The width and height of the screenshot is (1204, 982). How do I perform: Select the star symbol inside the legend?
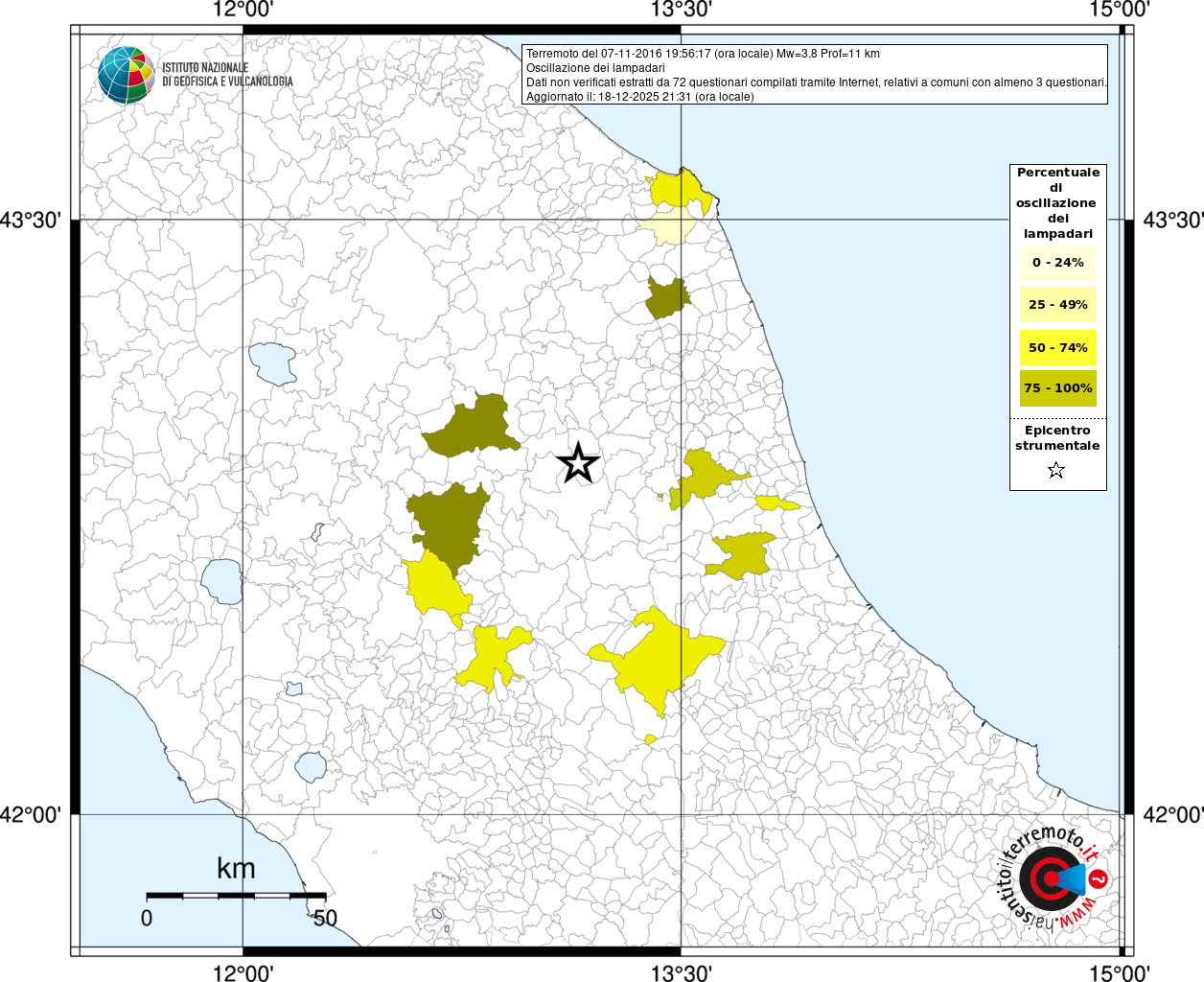coord(1055,470)
